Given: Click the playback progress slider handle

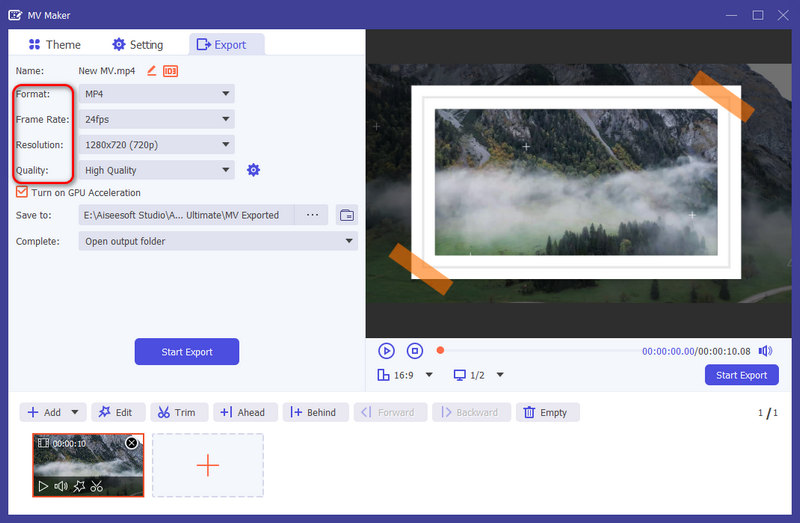Looking at the screenshot, I should 440,350.
